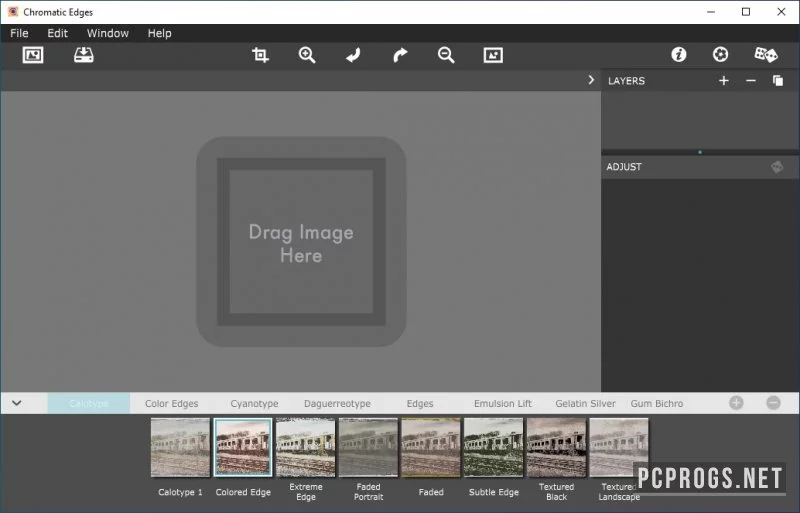Switch to Cyanotype category
Screen dimensions: 800x513
pyautogui.click(x=254, y=403)
